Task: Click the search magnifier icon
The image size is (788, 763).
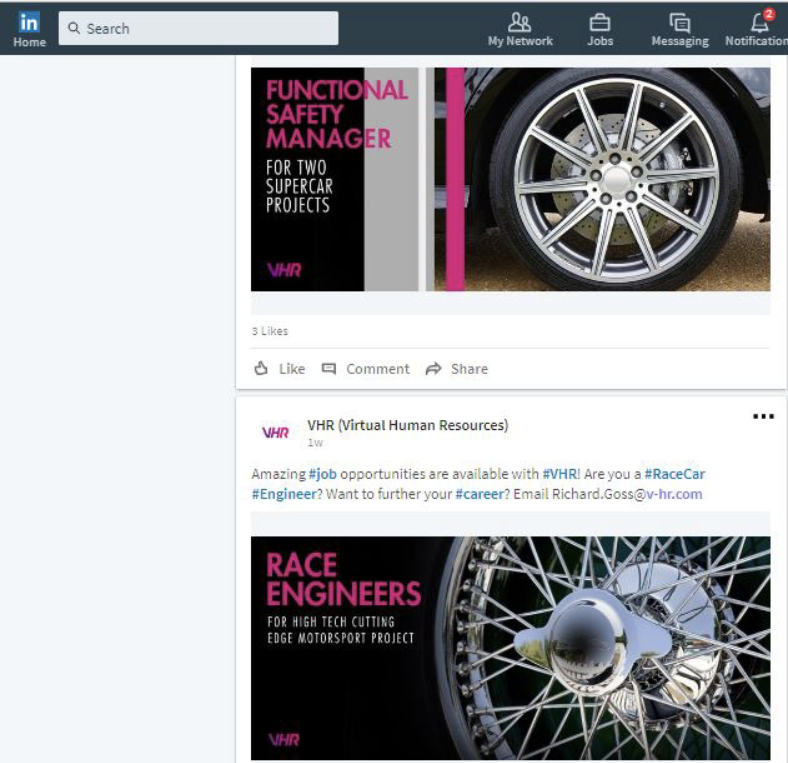Action: (x=74, y=28)
